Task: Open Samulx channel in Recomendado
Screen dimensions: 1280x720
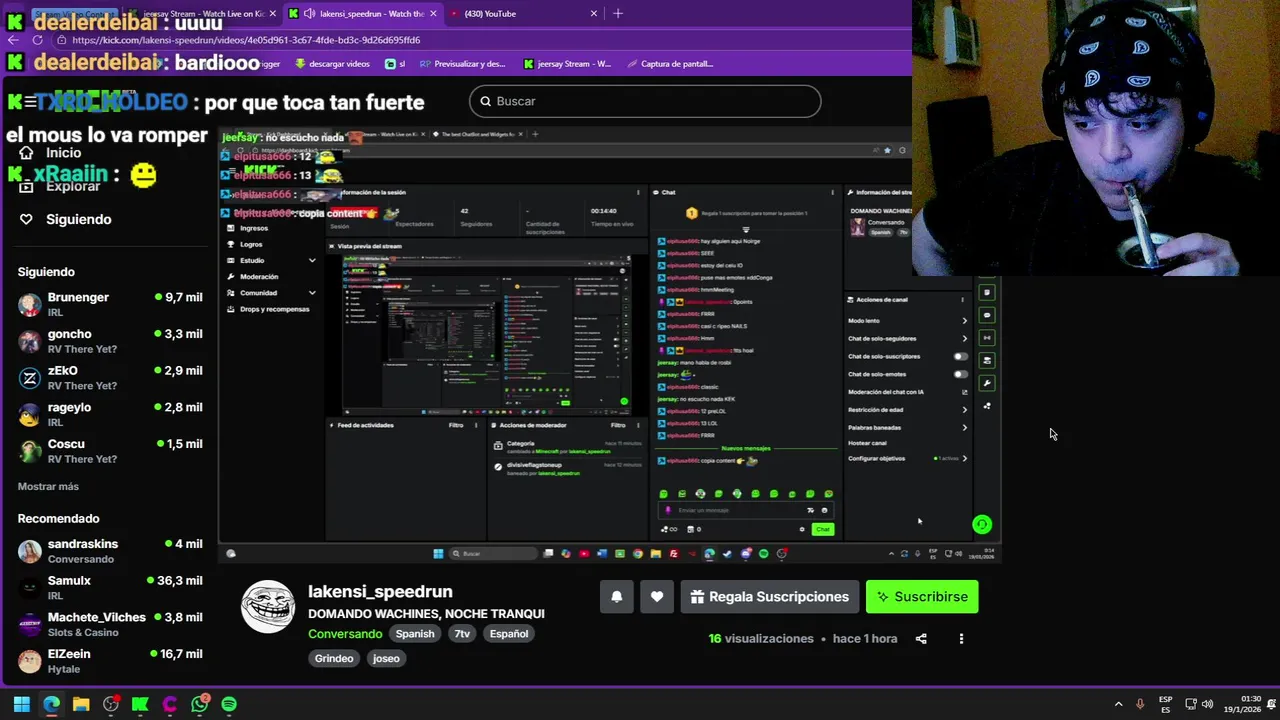Action: click(110, 587)
